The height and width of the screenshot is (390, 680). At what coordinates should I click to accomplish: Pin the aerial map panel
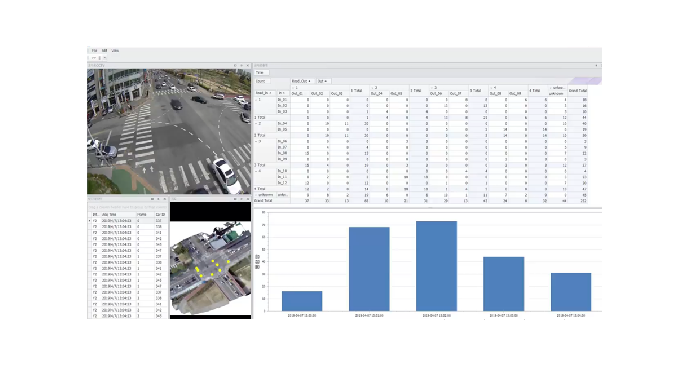pyautogui.click(x=242, y=199)
